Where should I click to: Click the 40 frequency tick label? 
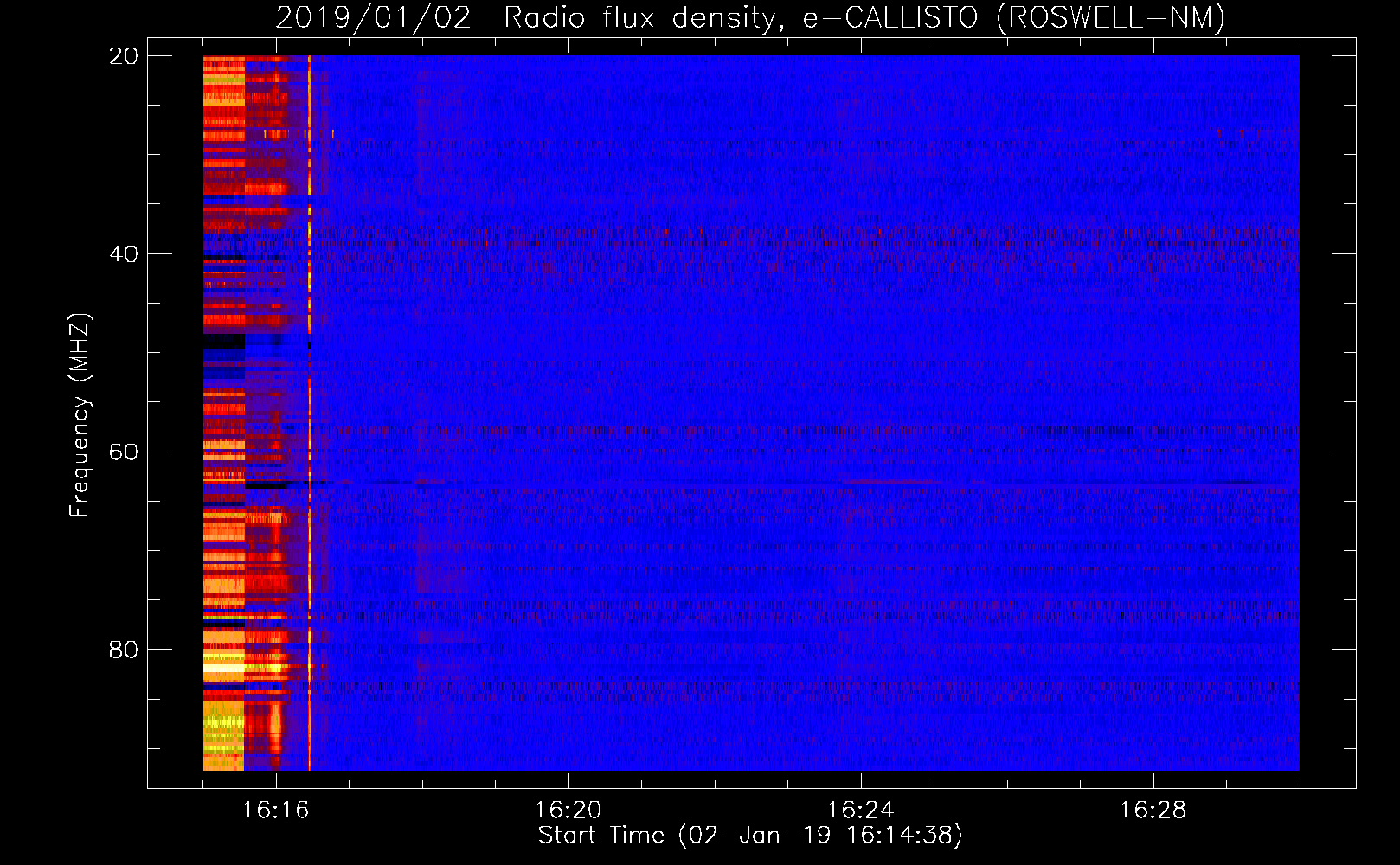tap(124, 254)
